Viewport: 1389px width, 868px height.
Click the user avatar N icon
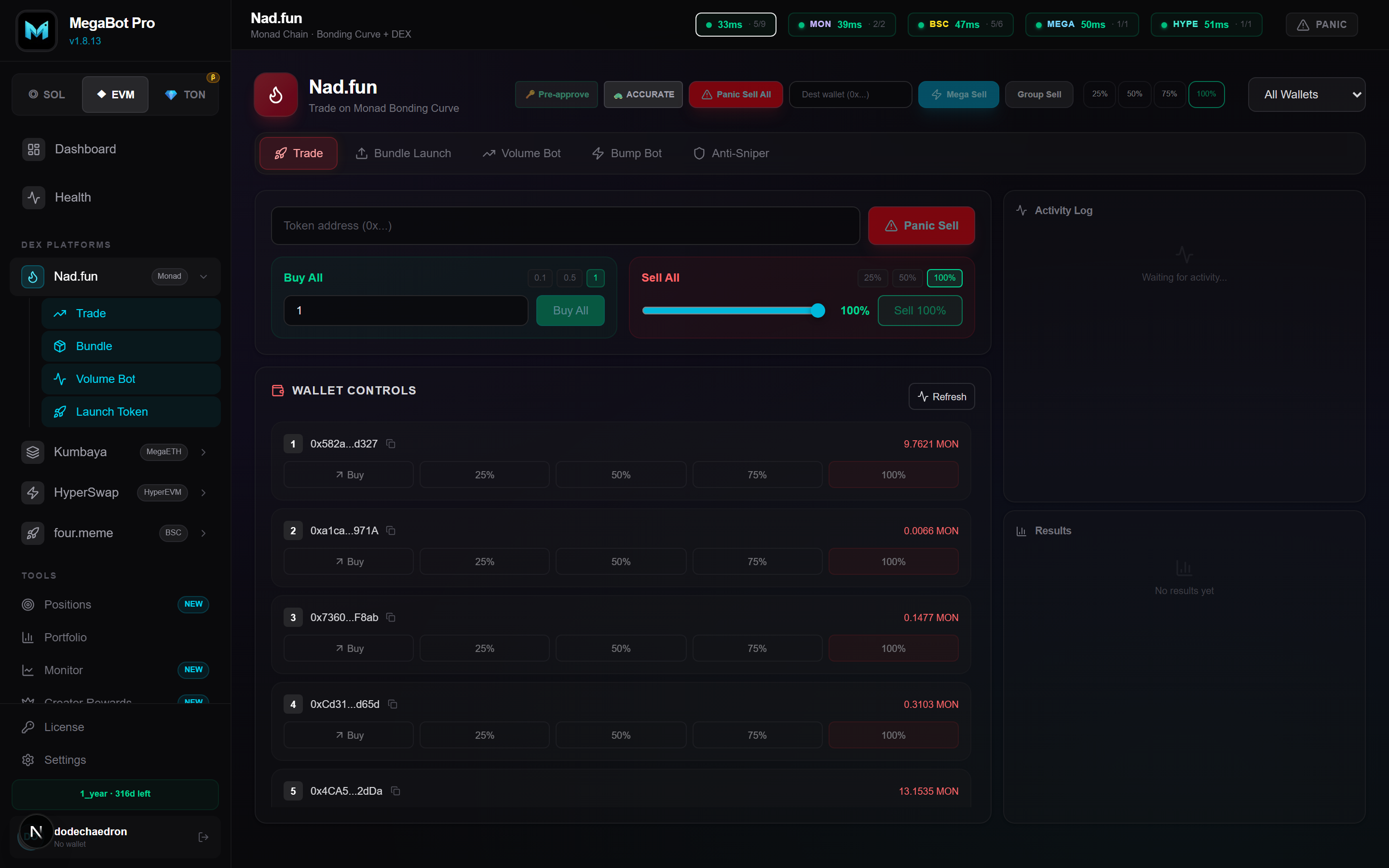(36, 831)
